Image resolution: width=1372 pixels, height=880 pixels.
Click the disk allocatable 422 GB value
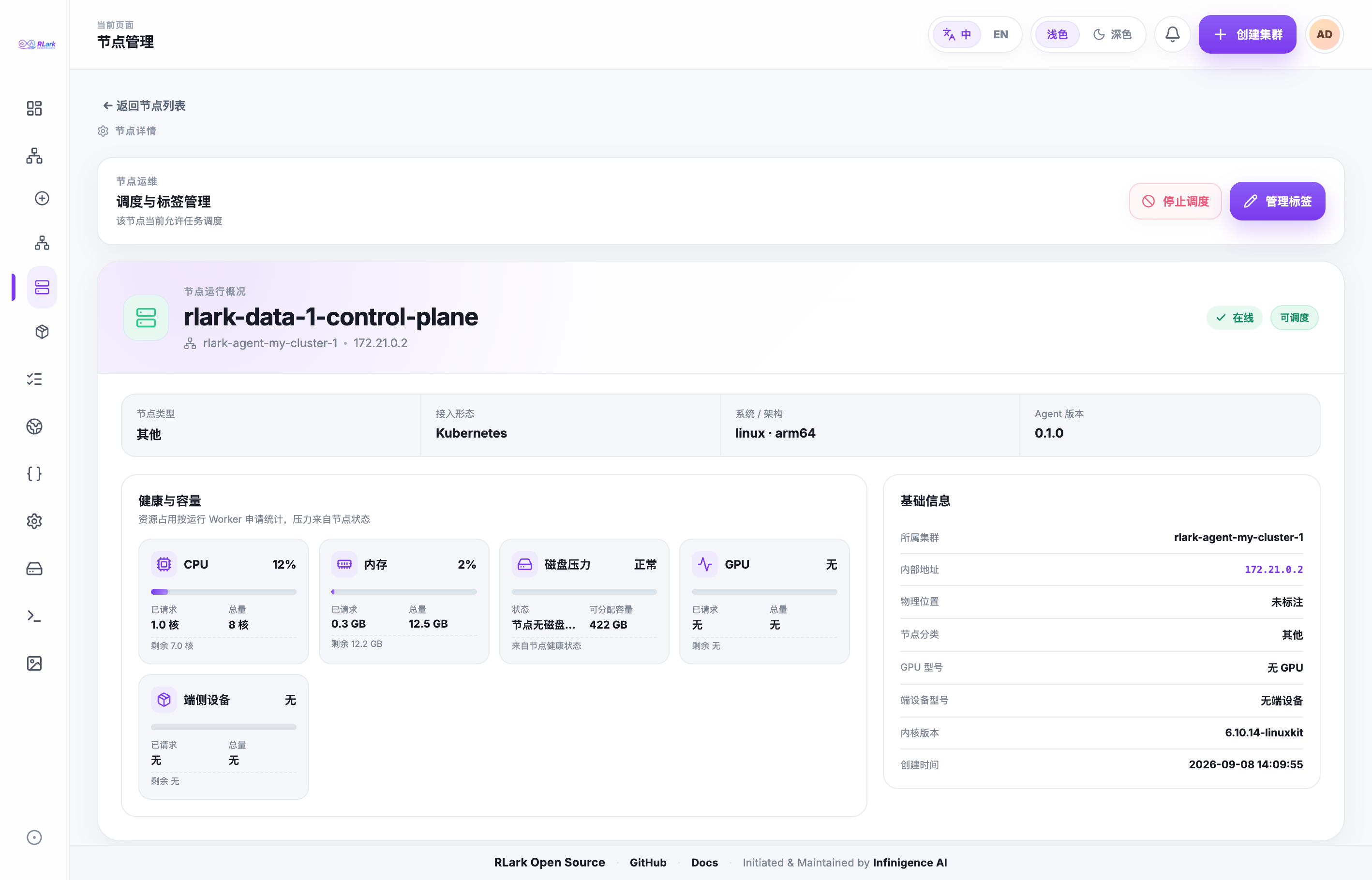click(608, 625)
